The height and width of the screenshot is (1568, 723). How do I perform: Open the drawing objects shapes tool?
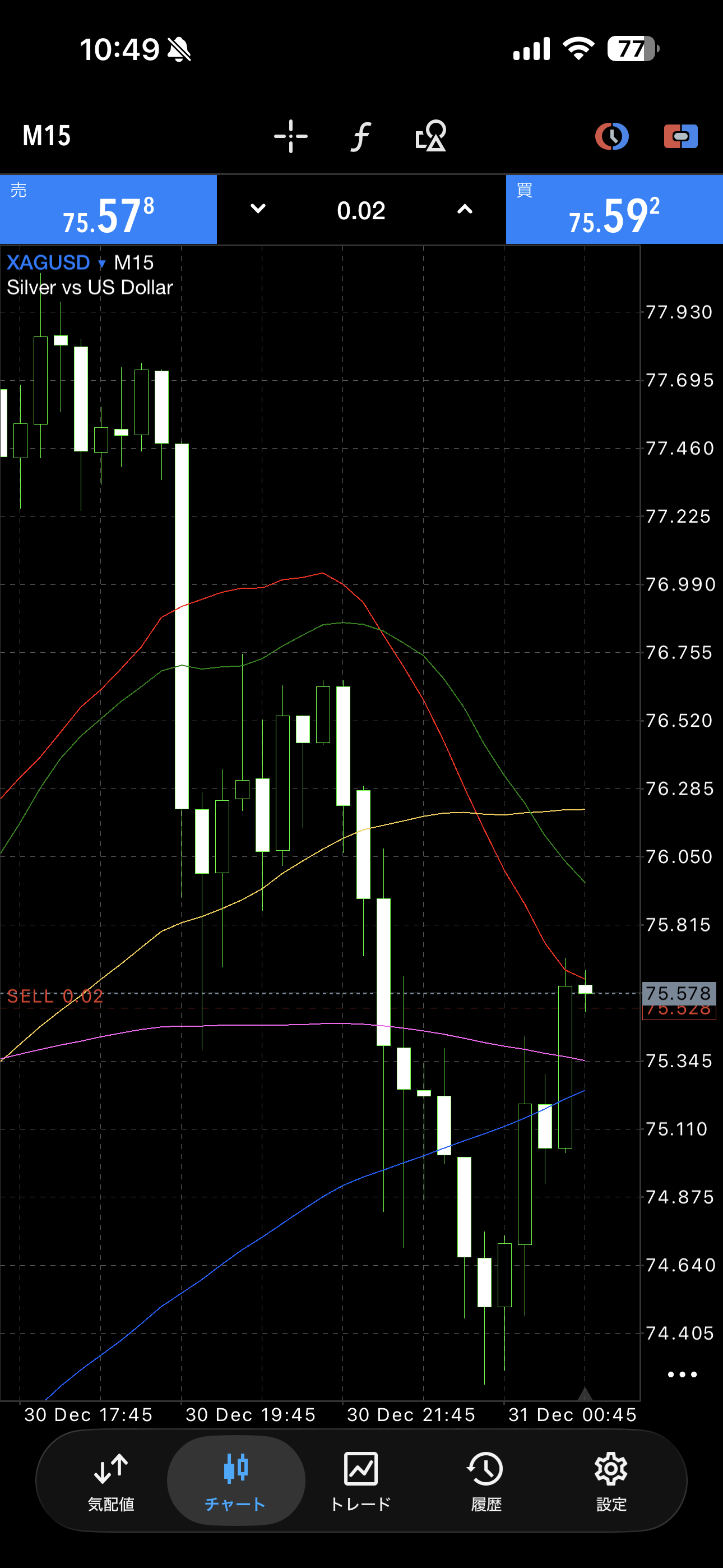[431, 136]
